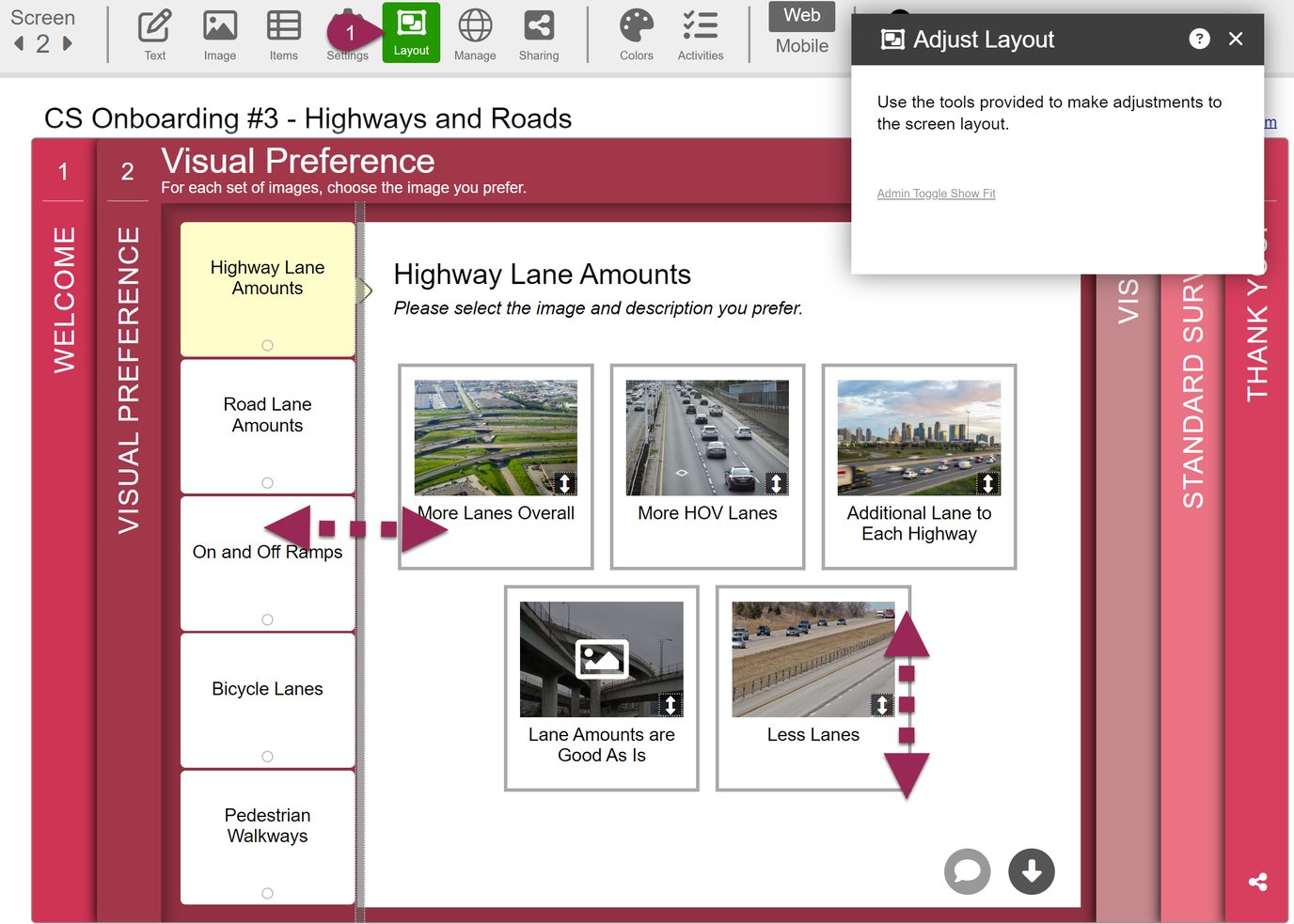Click the Admin Toggle Show Fit link

coord(936,194)
